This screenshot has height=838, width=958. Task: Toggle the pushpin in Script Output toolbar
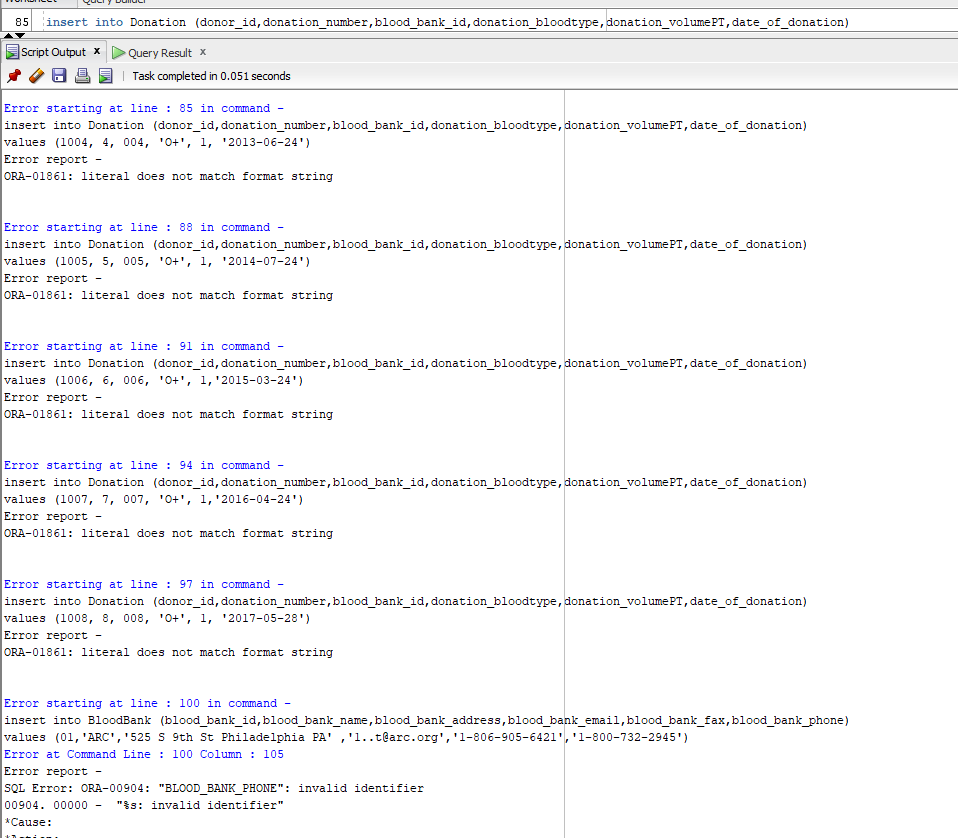pyautogui.click(x=14, y=75)
